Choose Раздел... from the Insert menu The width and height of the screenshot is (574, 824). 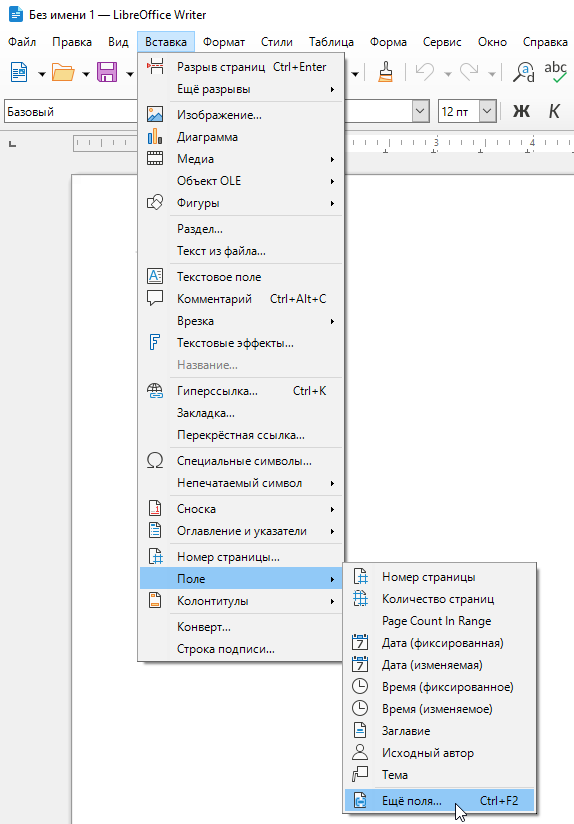(x=242, y=229)
